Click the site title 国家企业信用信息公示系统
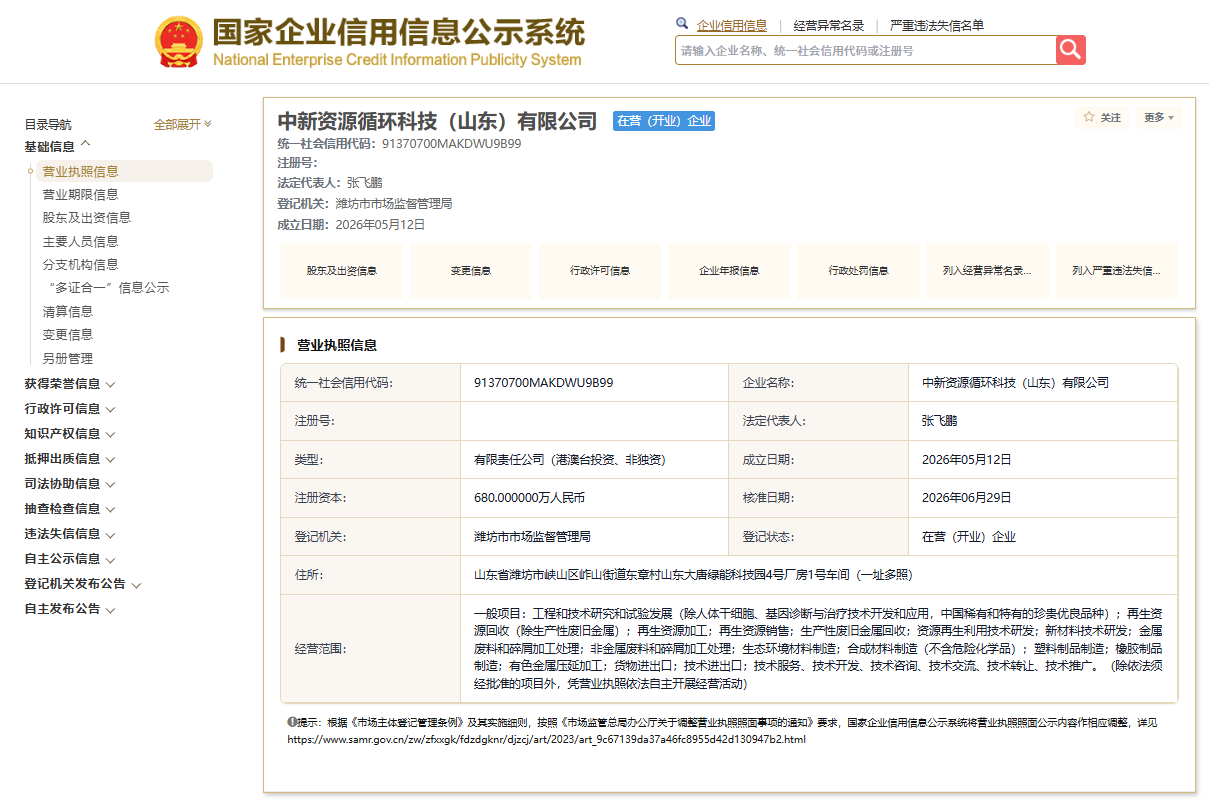The image size is (1209, 802). [398, 32]
